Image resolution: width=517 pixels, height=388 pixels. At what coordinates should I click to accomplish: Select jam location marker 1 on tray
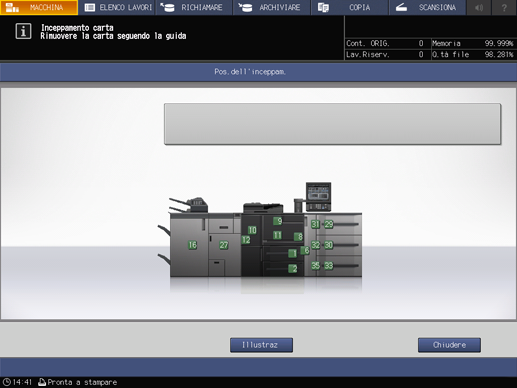(293, 253)
